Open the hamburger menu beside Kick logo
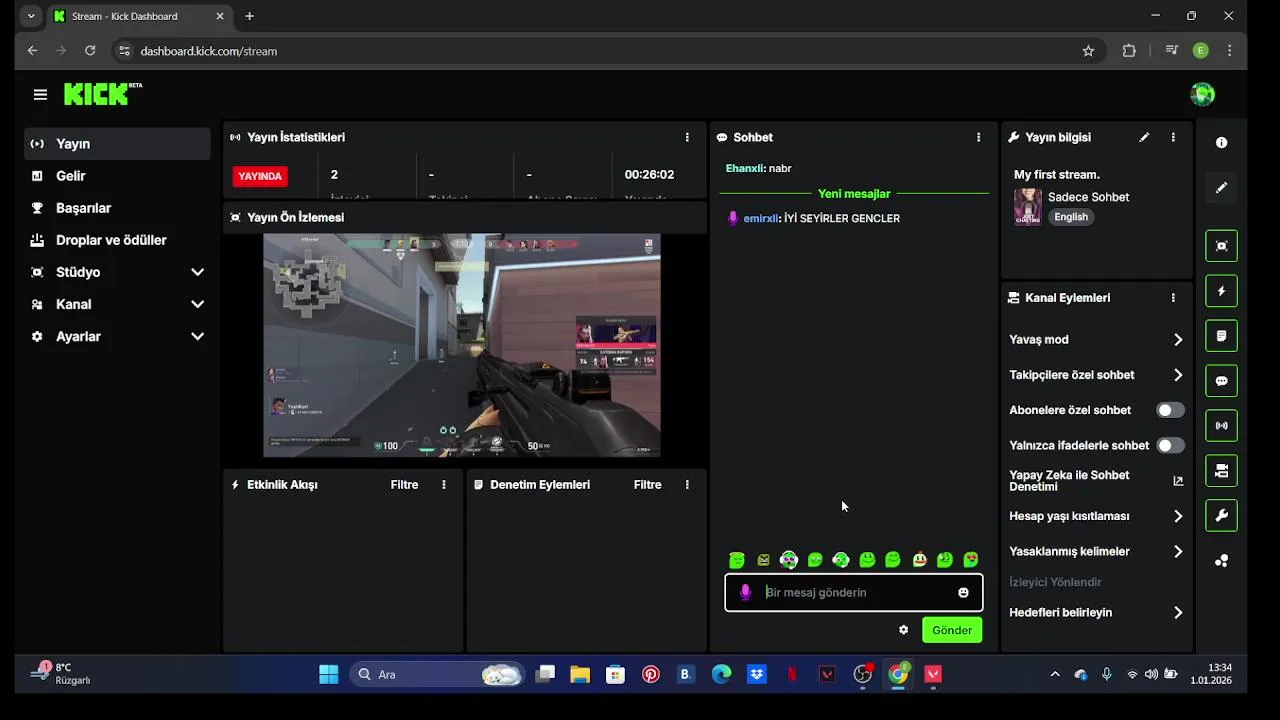Viewport: 1280px width, 720px height. (x=40, y=95)
